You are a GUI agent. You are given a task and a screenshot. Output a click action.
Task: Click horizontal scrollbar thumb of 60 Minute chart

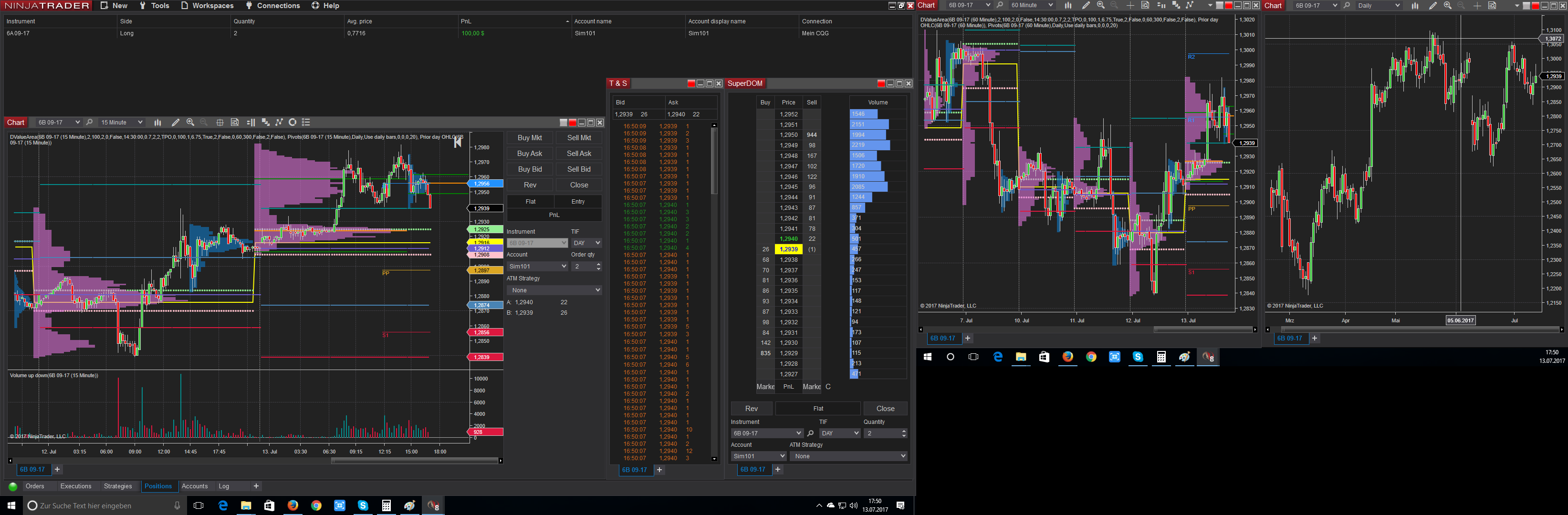pos(1203,330)
